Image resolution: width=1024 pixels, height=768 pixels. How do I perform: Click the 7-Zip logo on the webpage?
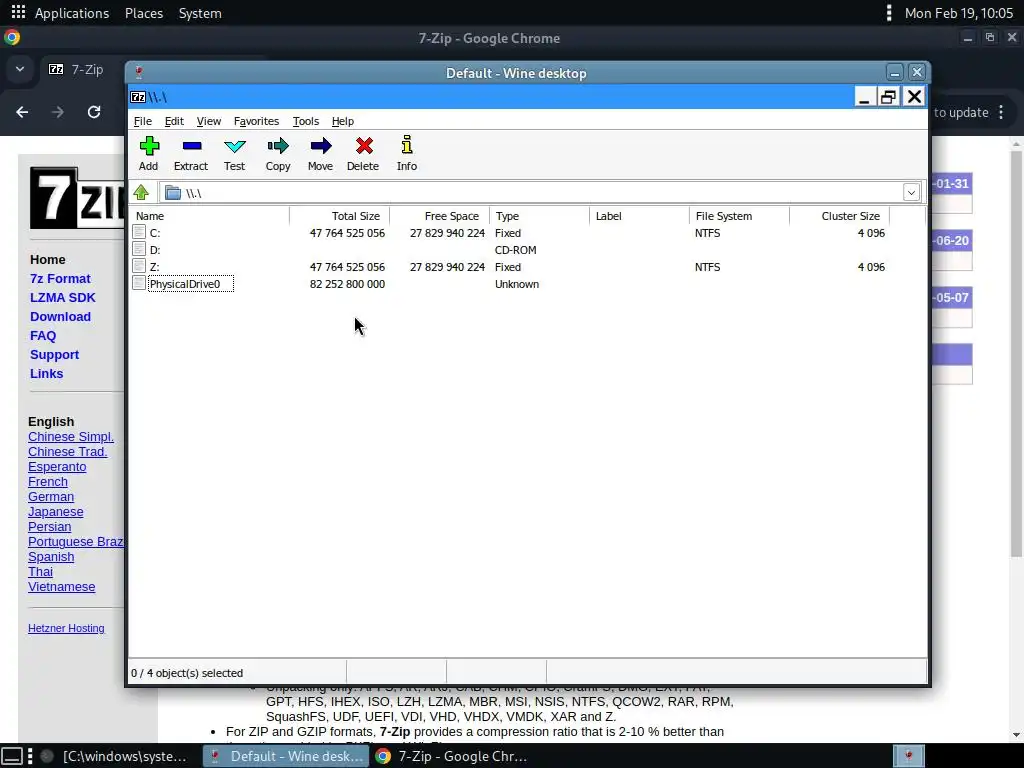76,198
